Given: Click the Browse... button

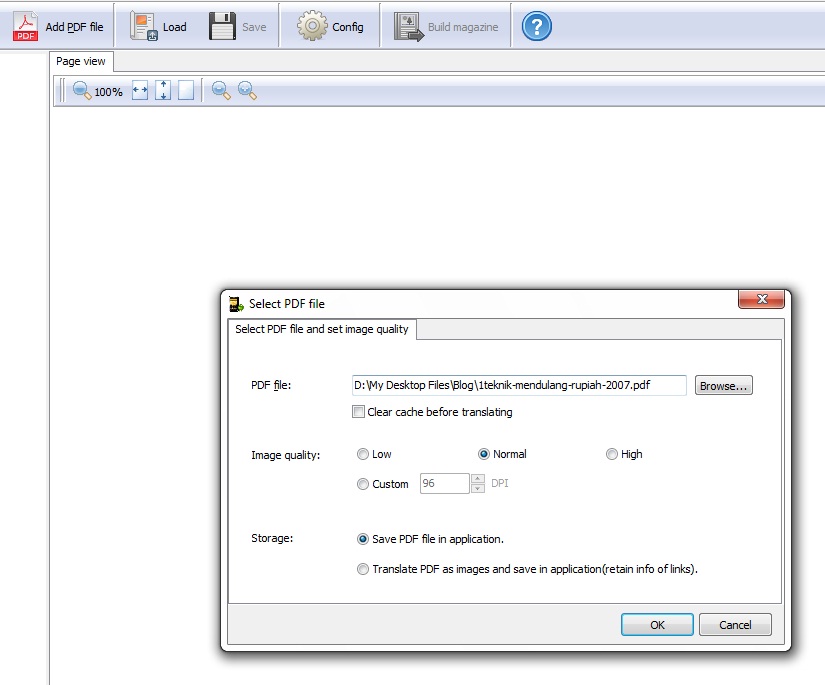Looking at the screenshot, I should 723,386.
